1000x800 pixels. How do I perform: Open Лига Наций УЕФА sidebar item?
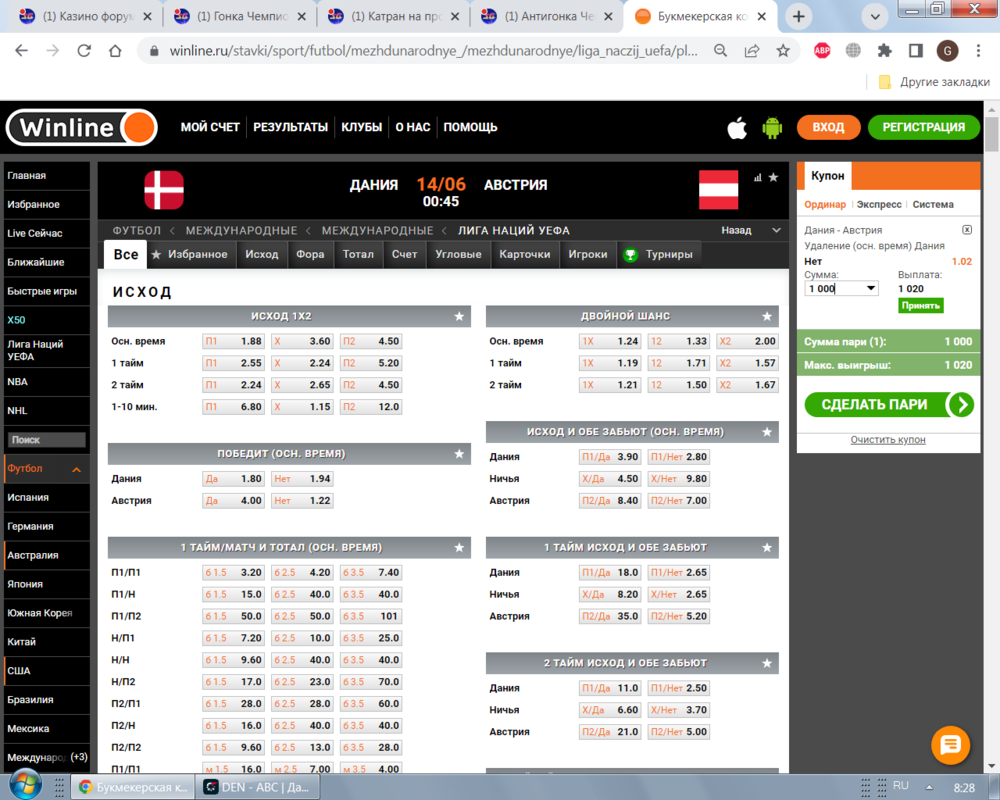[x=47, y=350]
